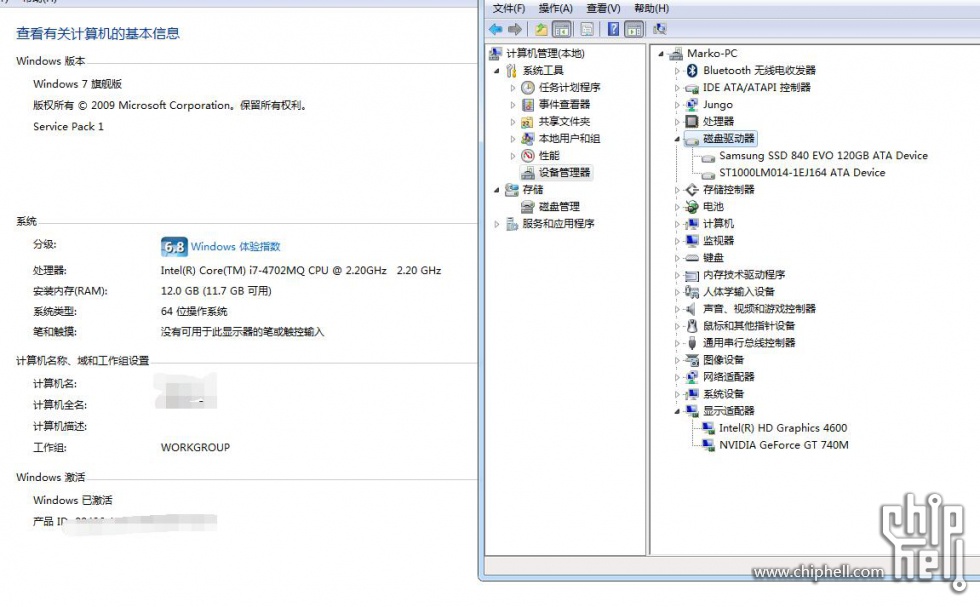Click the Scan for hardware changes icon

[x=659, y=29]
